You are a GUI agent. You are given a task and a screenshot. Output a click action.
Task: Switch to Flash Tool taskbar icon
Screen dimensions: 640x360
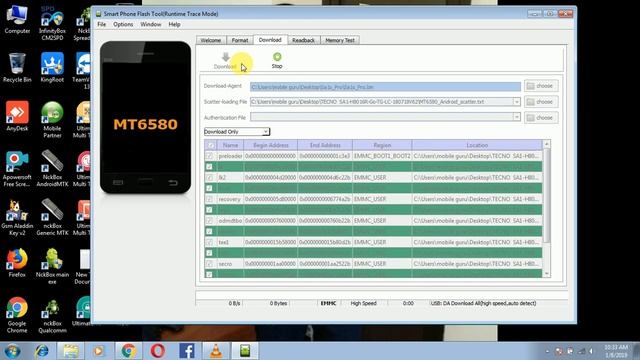click(x=245, y=351)
